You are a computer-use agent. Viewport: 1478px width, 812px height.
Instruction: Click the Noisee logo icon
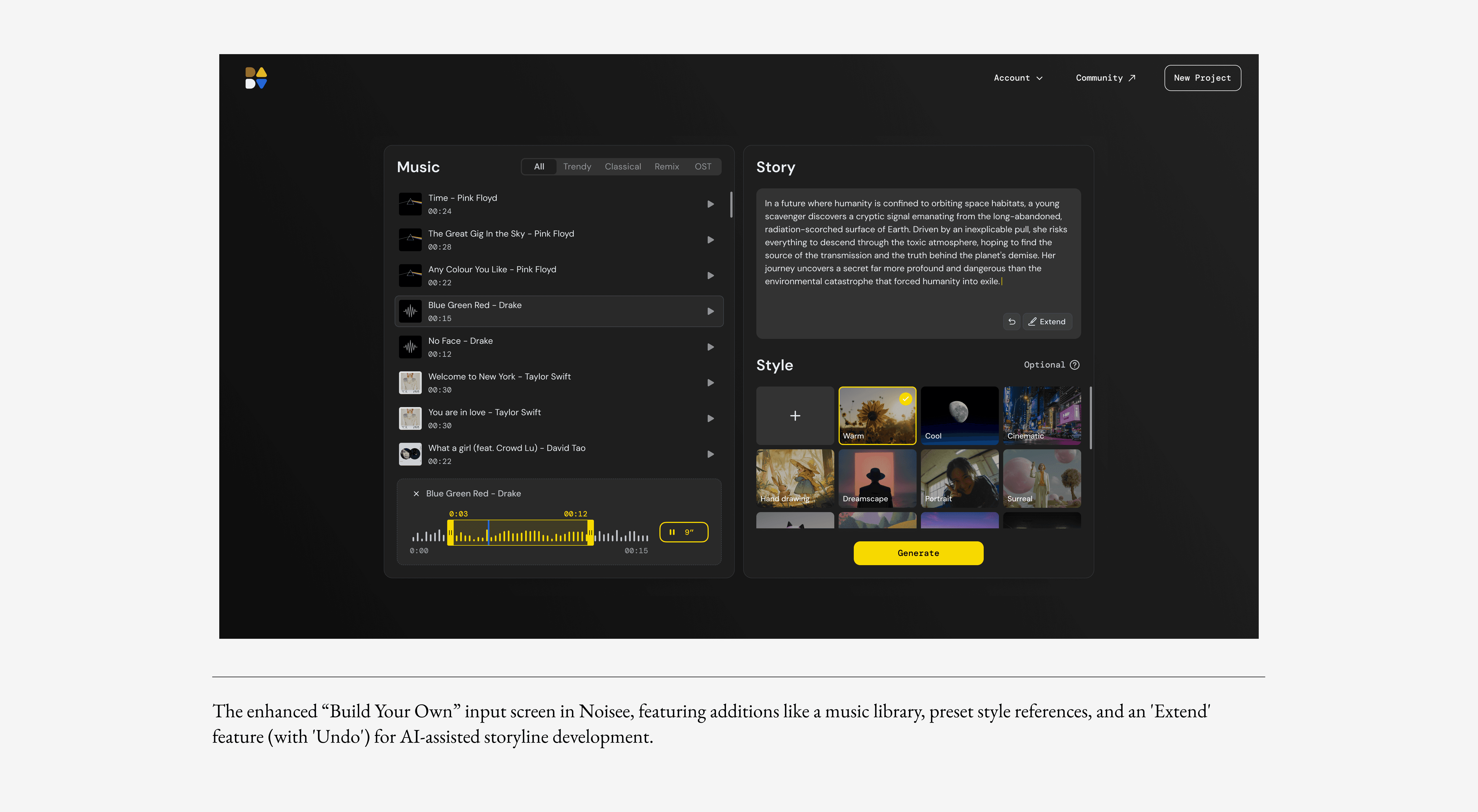(x=256, y=78)
